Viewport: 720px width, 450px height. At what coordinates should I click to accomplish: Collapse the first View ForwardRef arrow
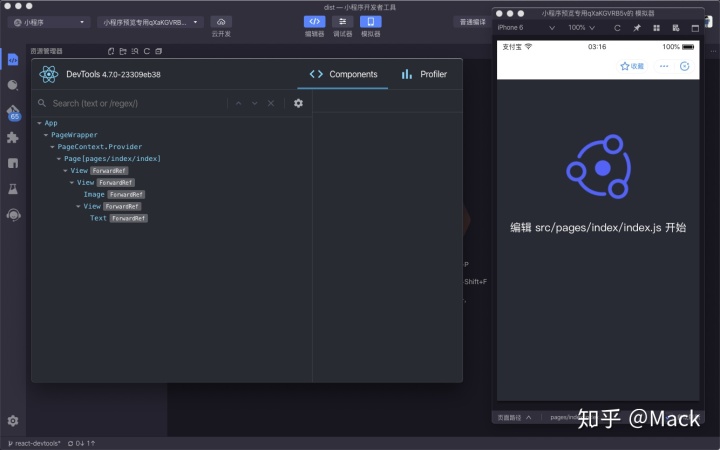click(x=65, y=171)
